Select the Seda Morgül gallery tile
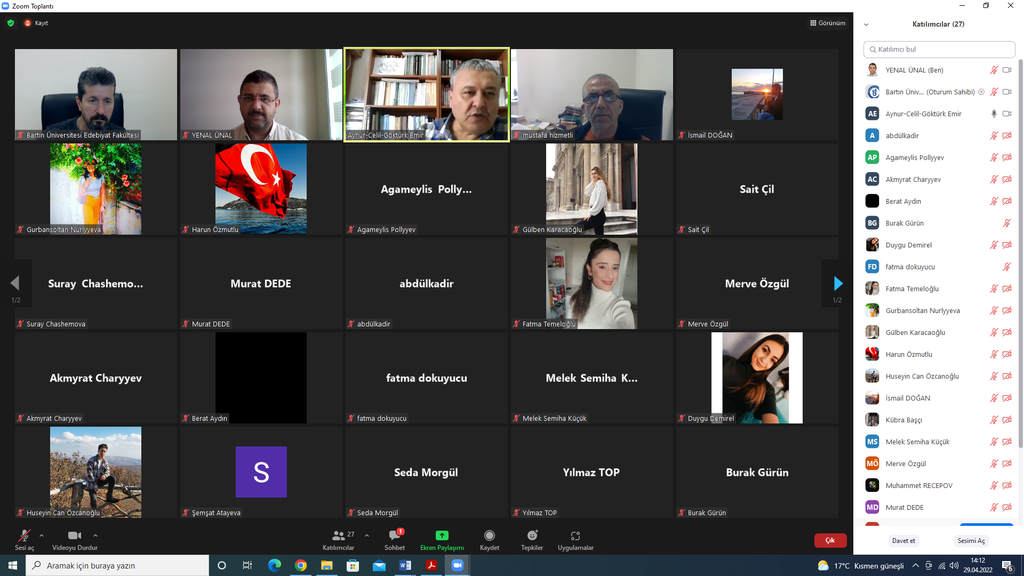 click(x=426, y=472)
